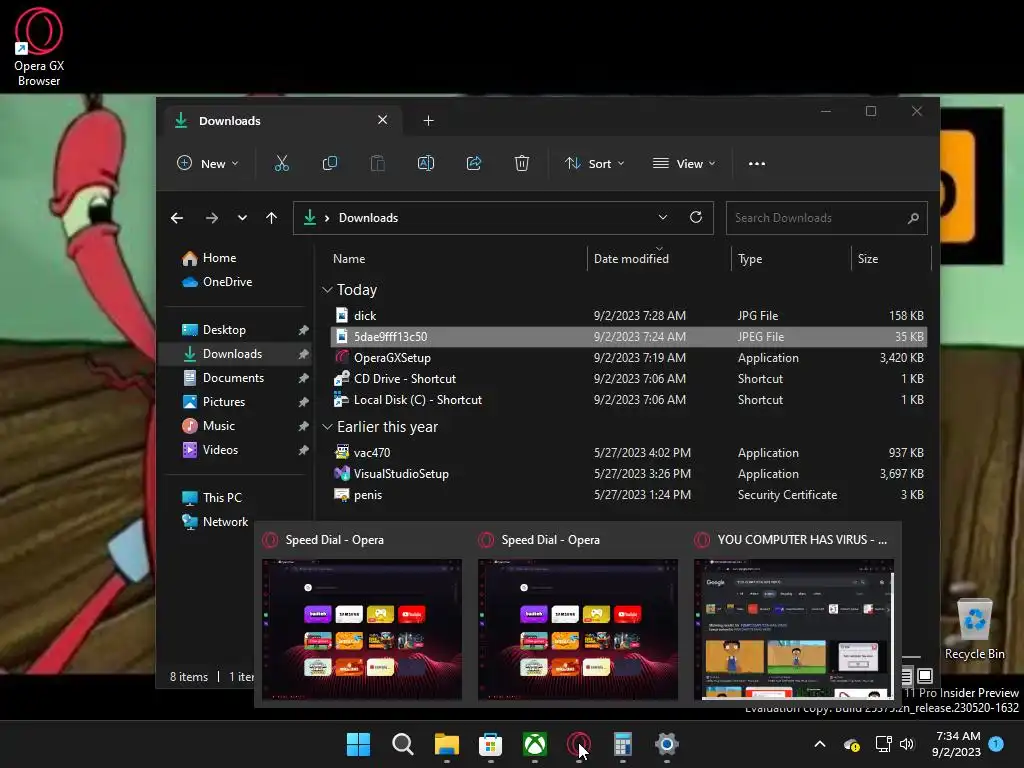Open File Explorer from taskbar
The image size is (1024, 768).
pos(447,744)
